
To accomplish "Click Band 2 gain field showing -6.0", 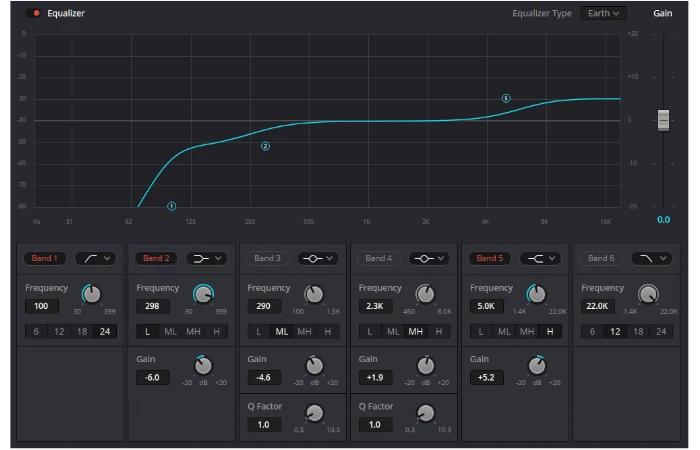I will [x=152, y=378].
